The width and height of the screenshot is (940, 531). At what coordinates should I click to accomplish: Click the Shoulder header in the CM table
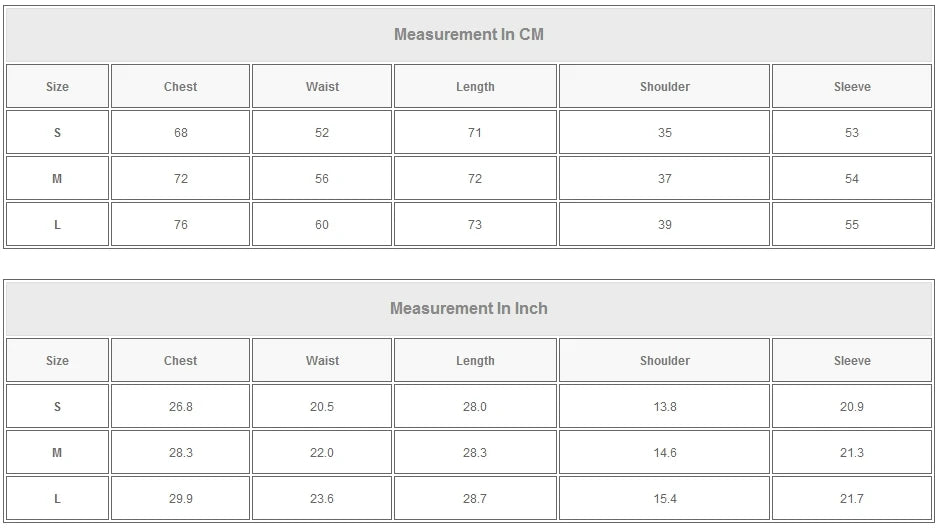665,87
